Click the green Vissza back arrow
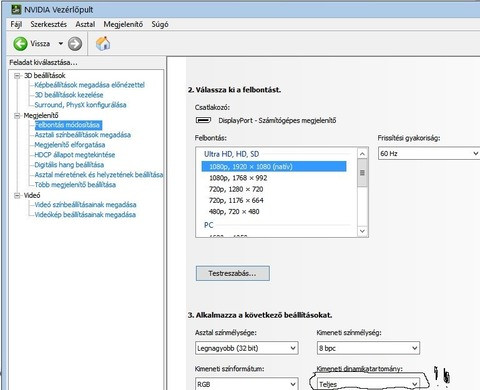This screenshot has height=390, width=480. point(20,44)
